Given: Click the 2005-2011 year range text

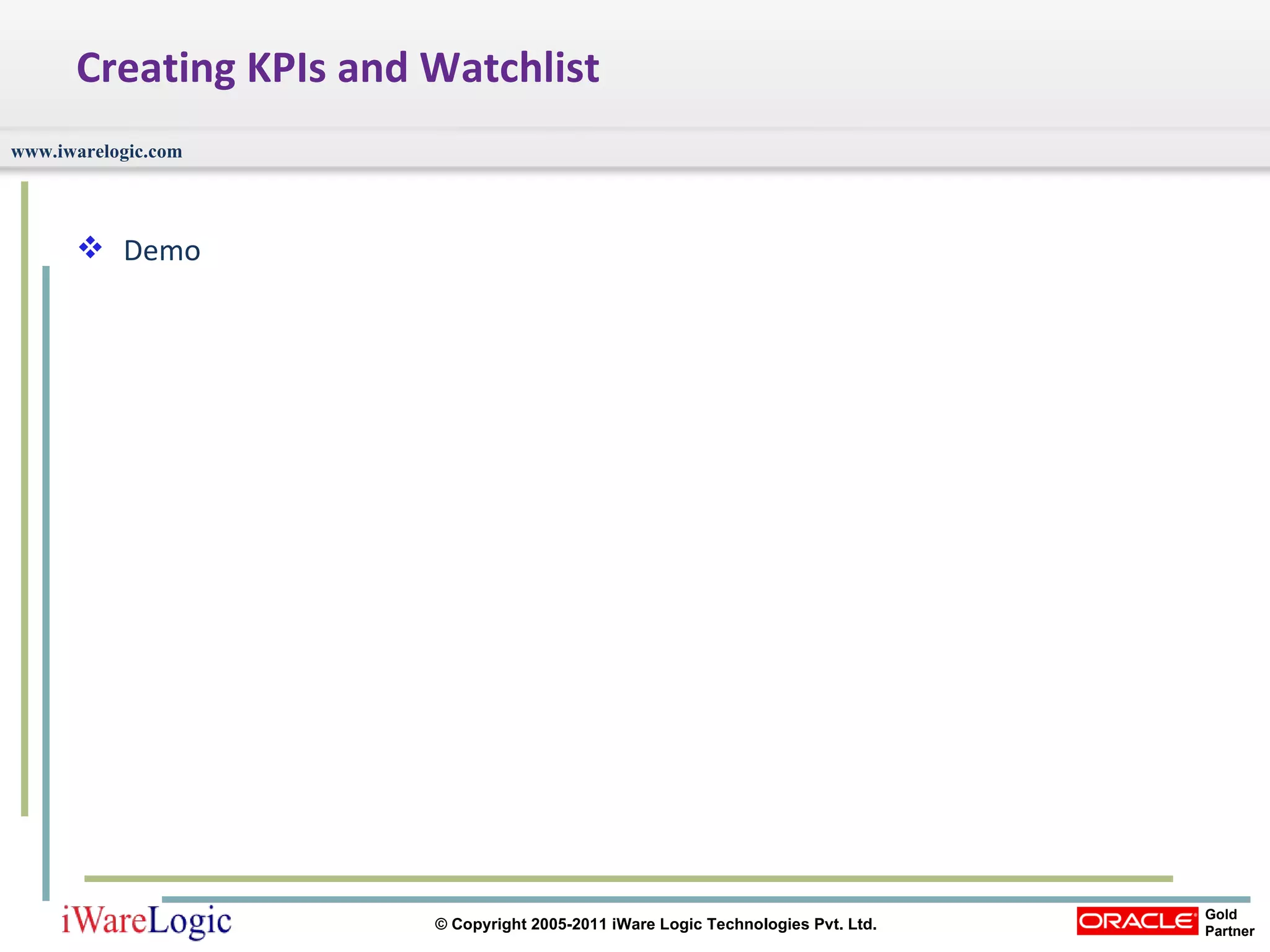Looking at the screenshot, I should (x=568, y=924).
